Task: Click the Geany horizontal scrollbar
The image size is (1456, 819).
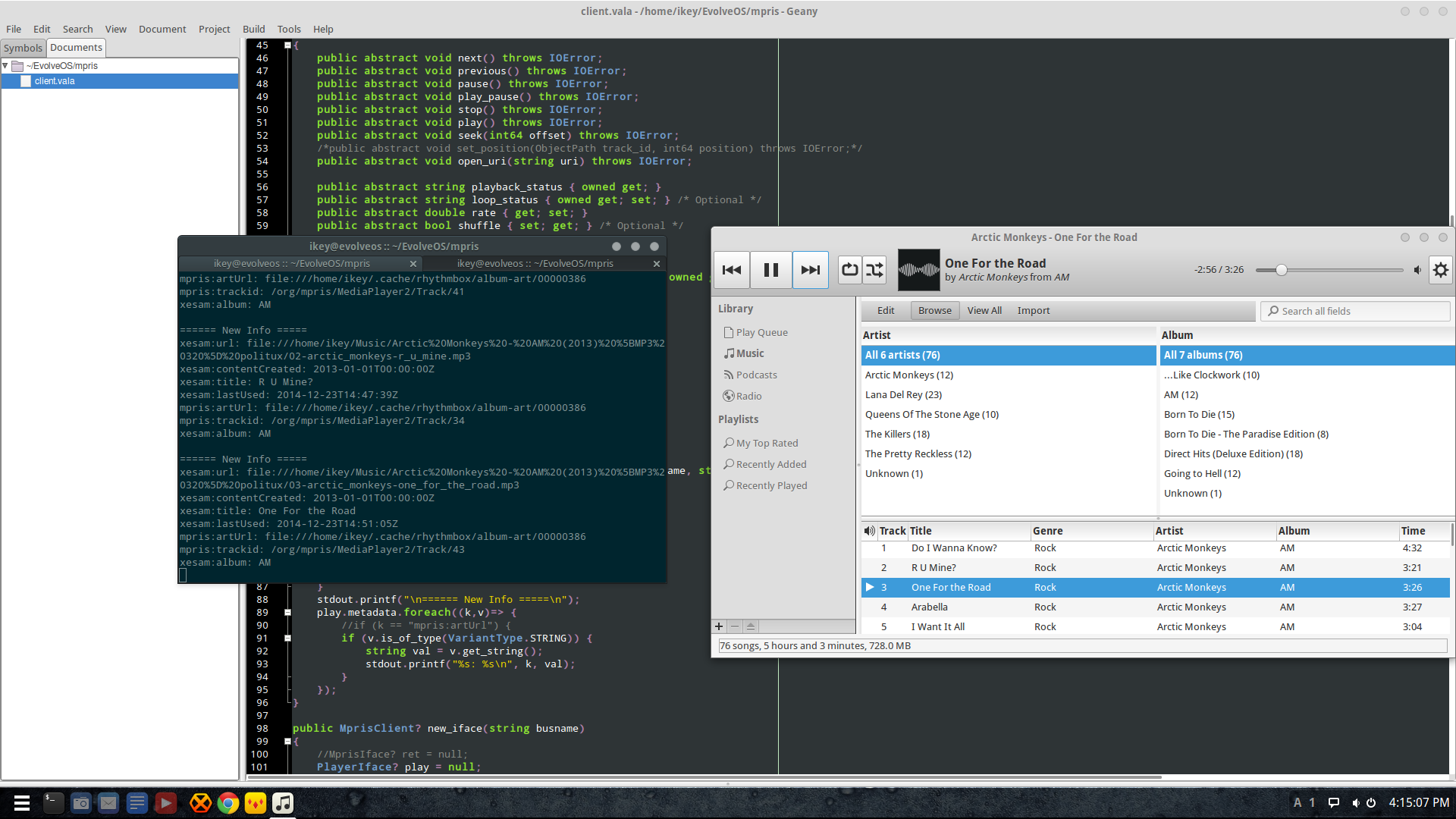Action: (x=705, y=777)
